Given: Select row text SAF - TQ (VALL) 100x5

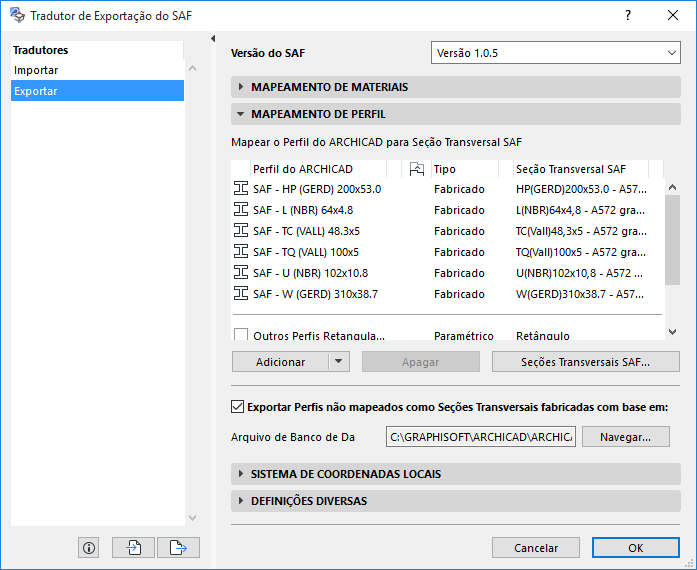Looking at the screenshot, I should [306, 252].
